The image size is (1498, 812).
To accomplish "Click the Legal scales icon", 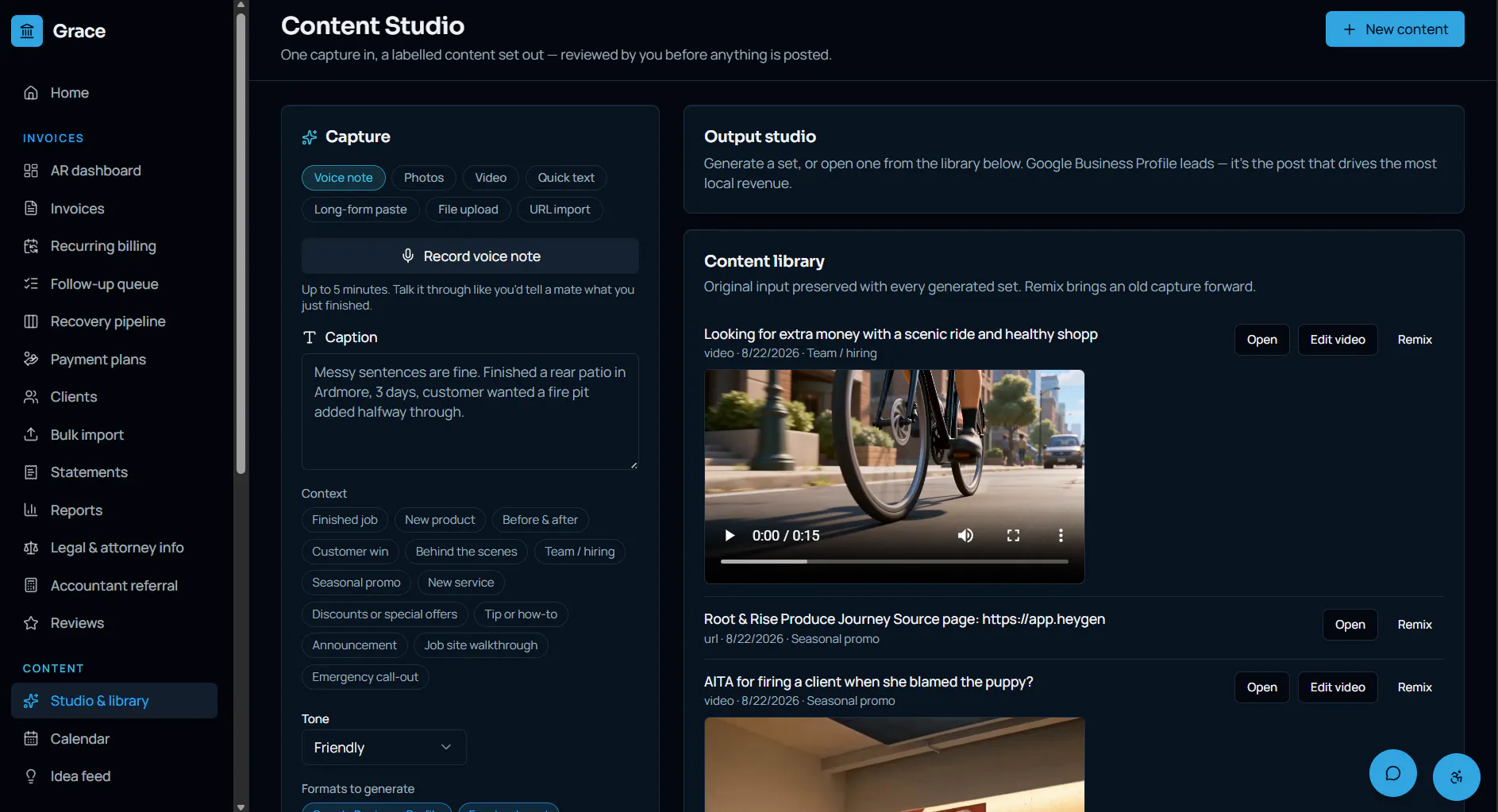I will (31, 548).
